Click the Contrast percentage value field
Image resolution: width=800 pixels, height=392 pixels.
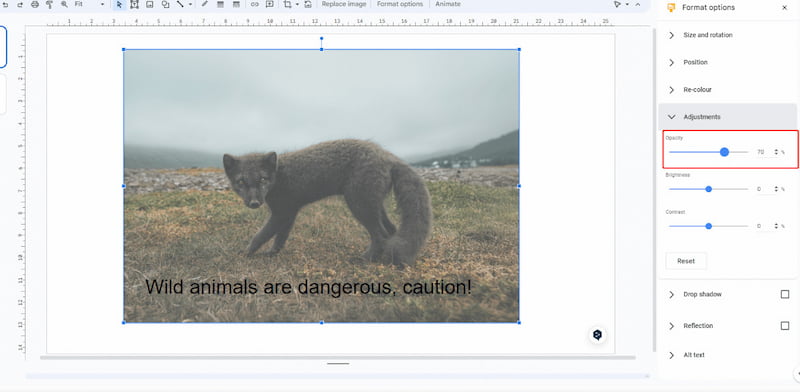pyautogui.click(x=762, y=226)
